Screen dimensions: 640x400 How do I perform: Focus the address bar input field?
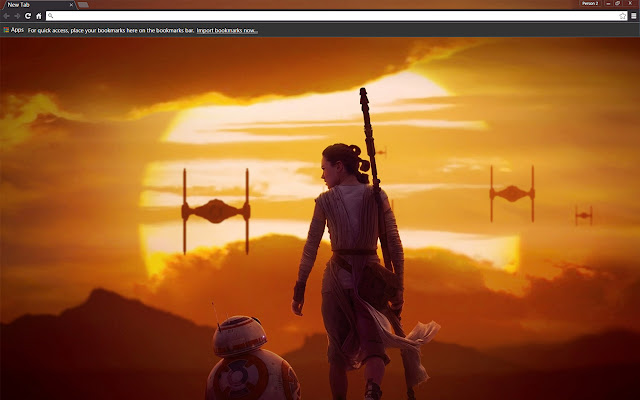click(336, 16)
